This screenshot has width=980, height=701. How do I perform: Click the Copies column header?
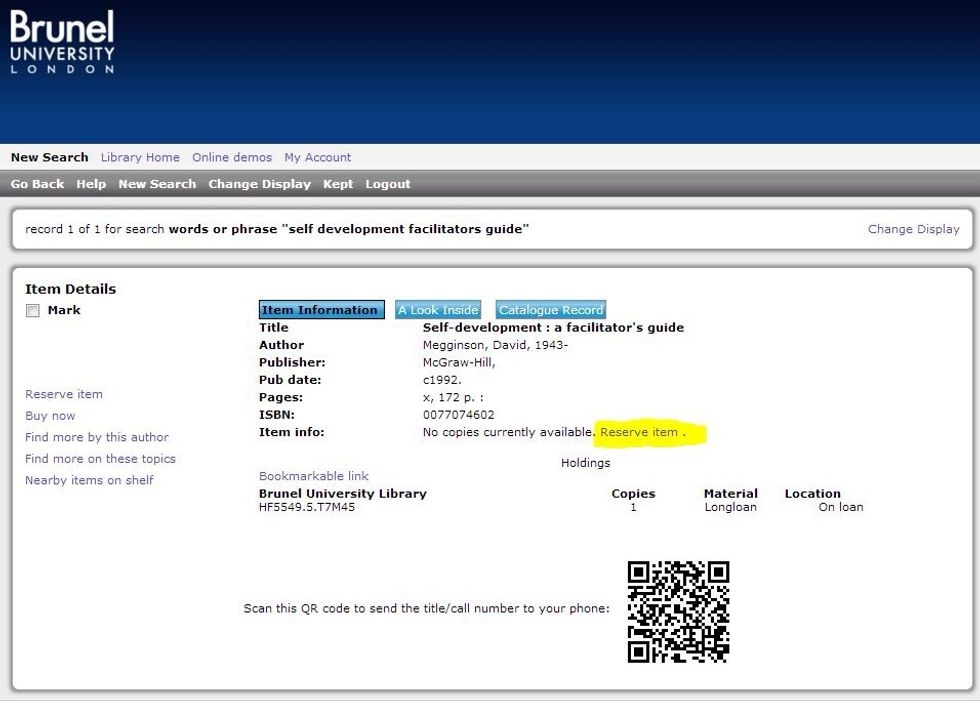point(633,494)
